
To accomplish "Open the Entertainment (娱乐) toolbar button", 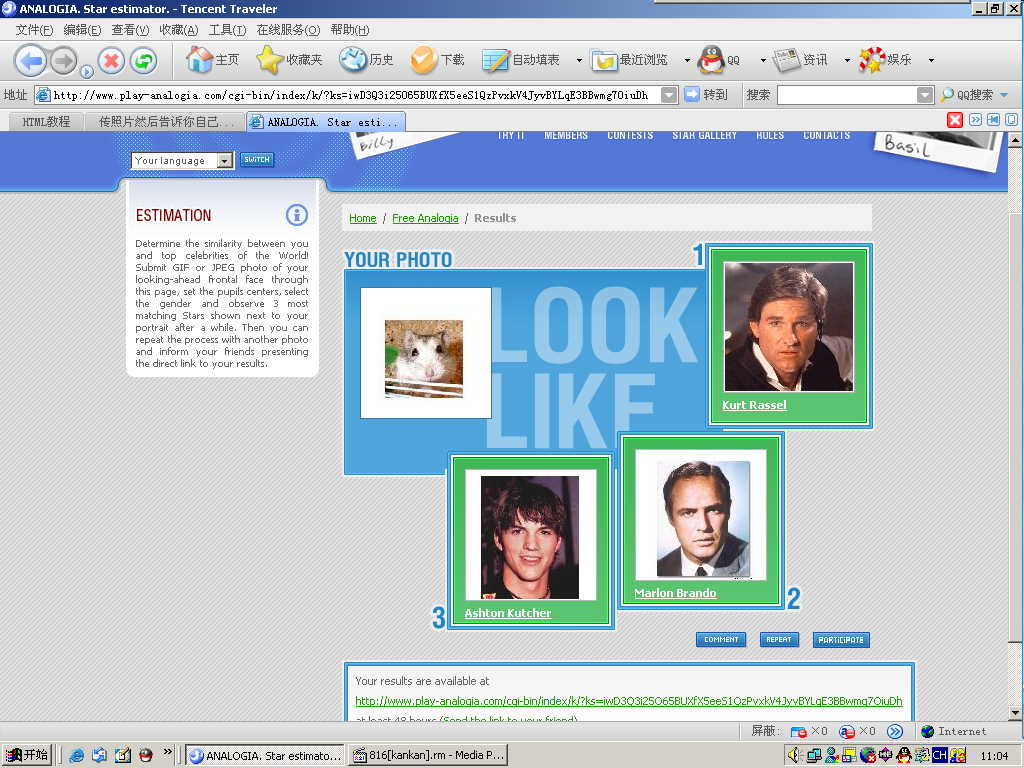I will tap(885, 60).
